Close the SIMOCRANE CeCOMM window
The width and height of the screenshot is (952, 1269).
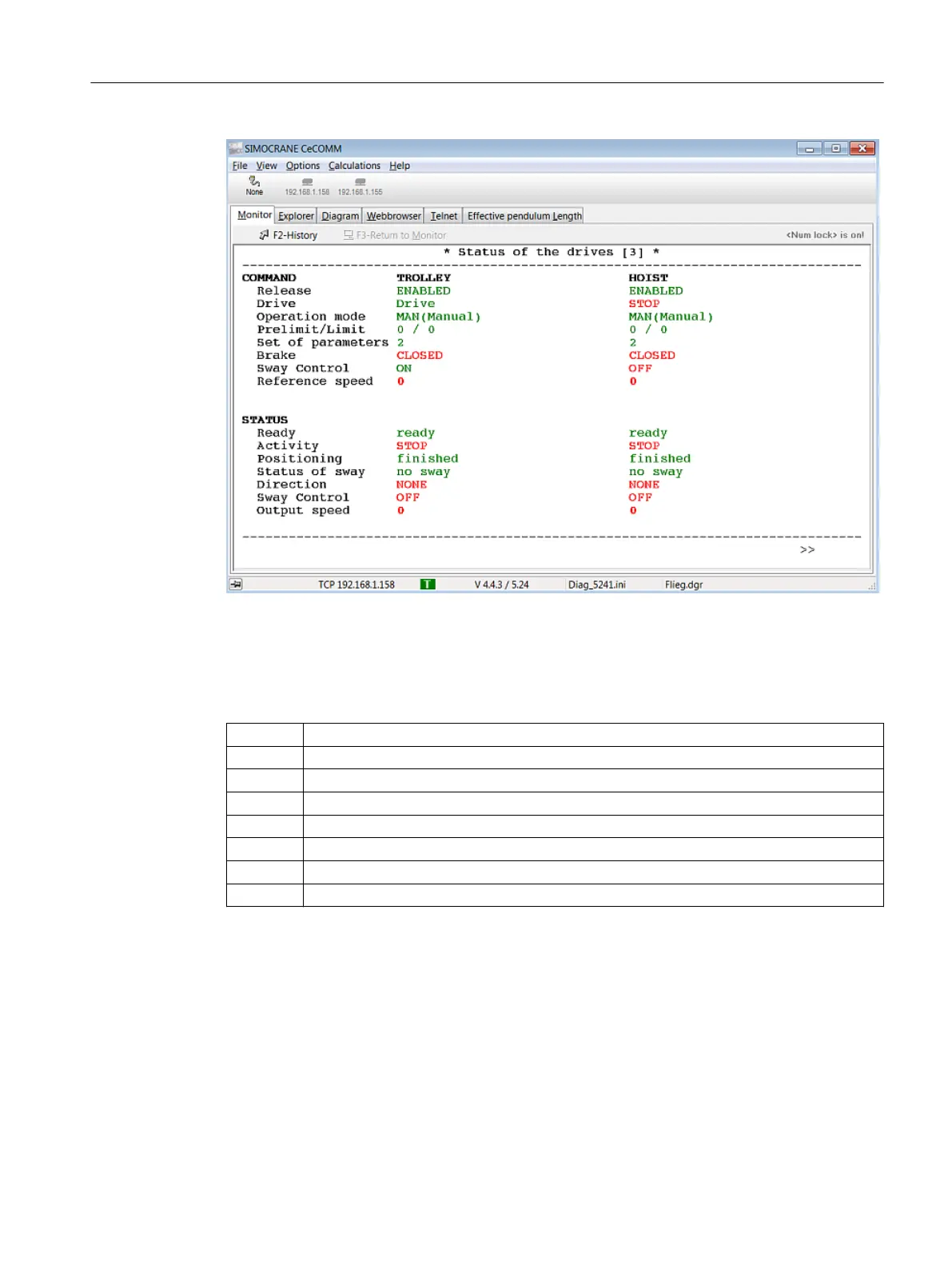click(x=862, y=149)
